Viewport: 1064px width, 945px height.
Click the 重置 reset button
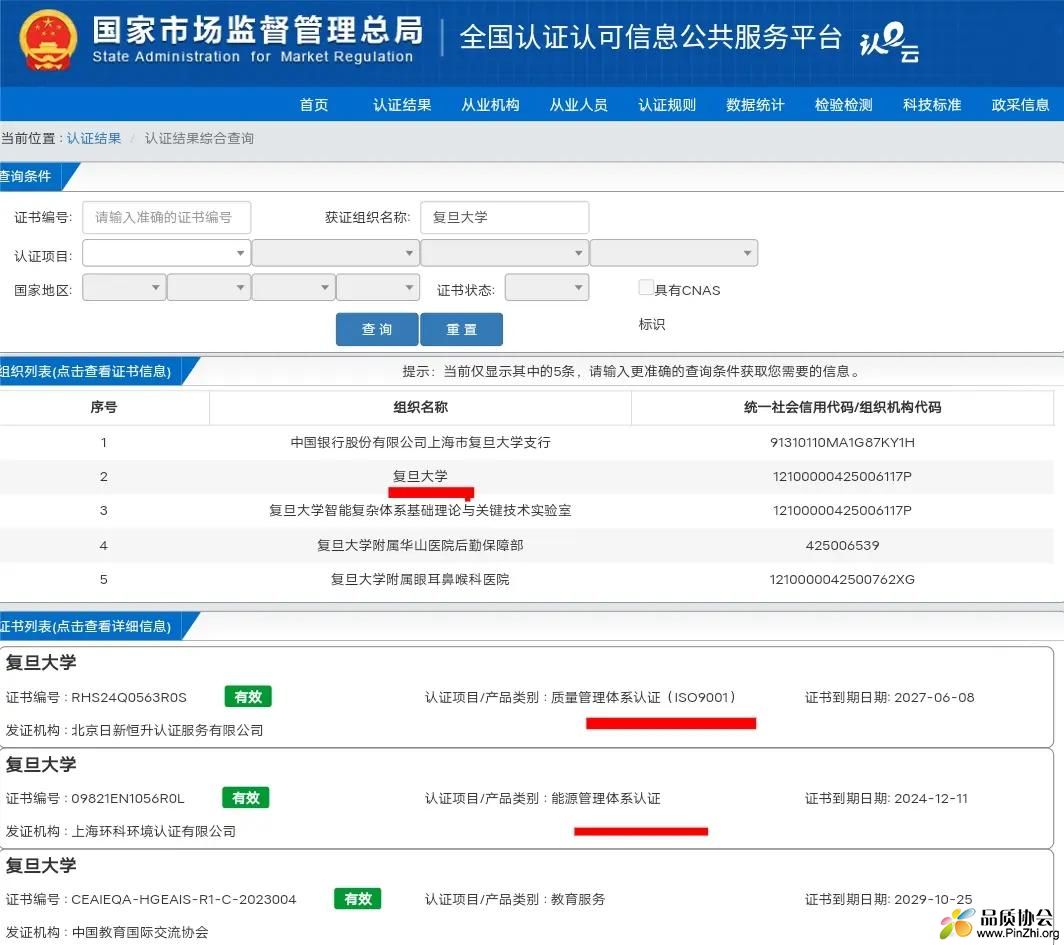[x=461, y=329]
